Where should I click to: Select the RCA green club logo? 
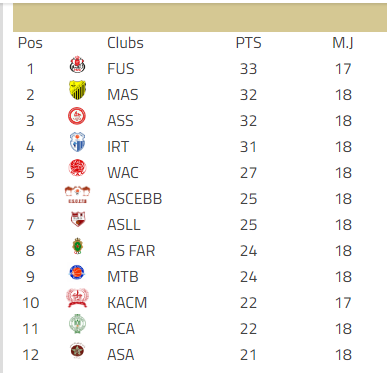click(77, 324)
